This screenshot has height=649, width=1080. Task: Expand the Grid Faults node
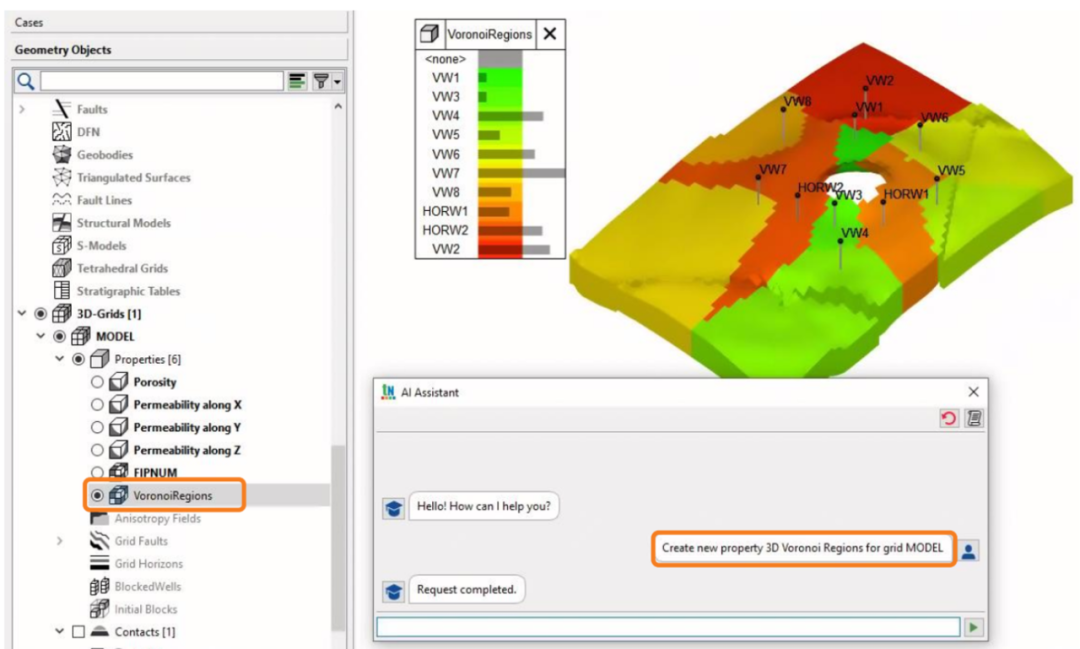tap(60, 541)
